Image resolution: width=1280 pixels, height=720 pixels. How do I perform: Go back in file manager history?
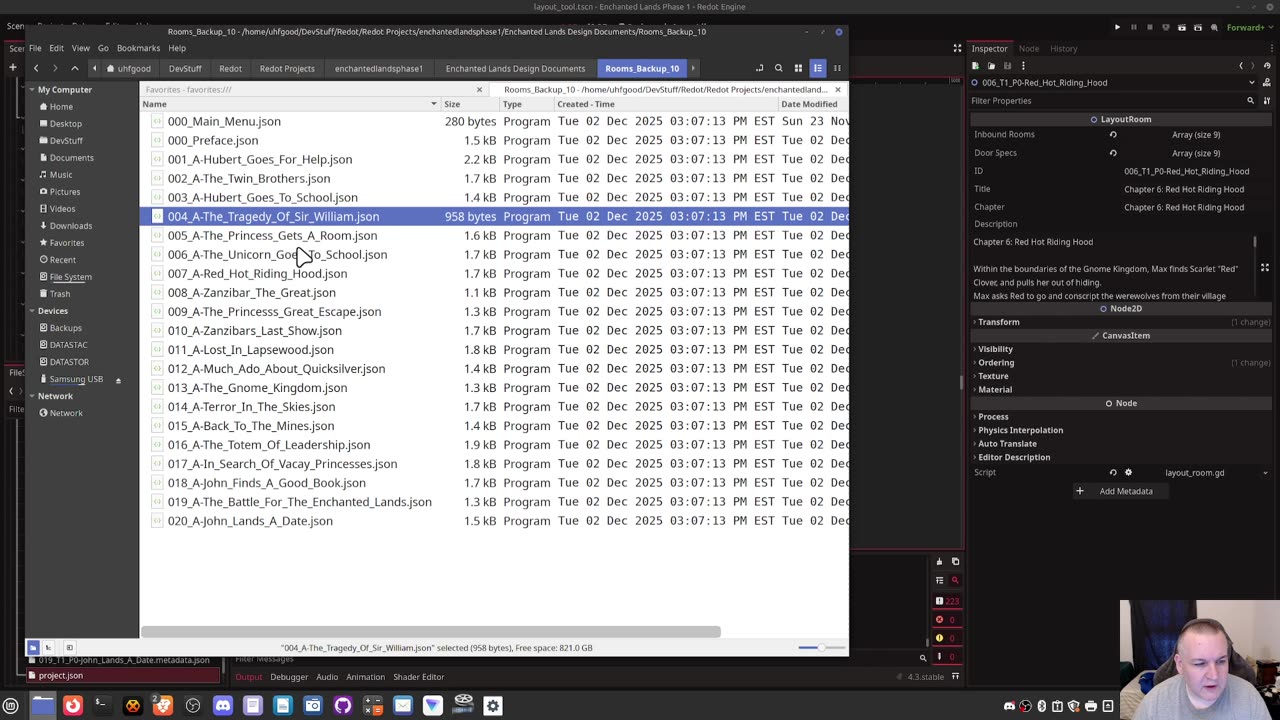coord(36,68)
